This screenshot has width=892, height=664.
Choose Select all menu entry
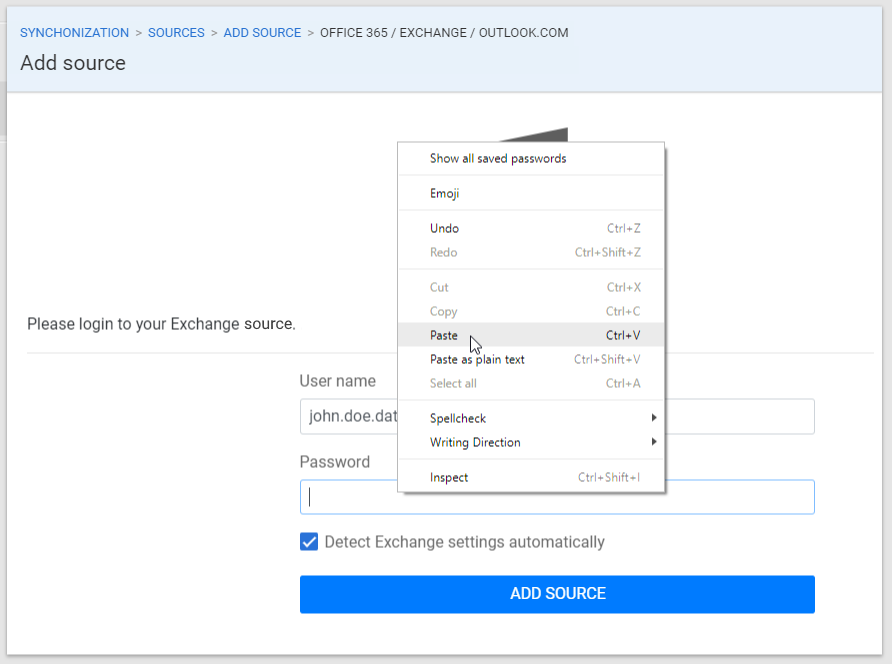pos(531,383)
